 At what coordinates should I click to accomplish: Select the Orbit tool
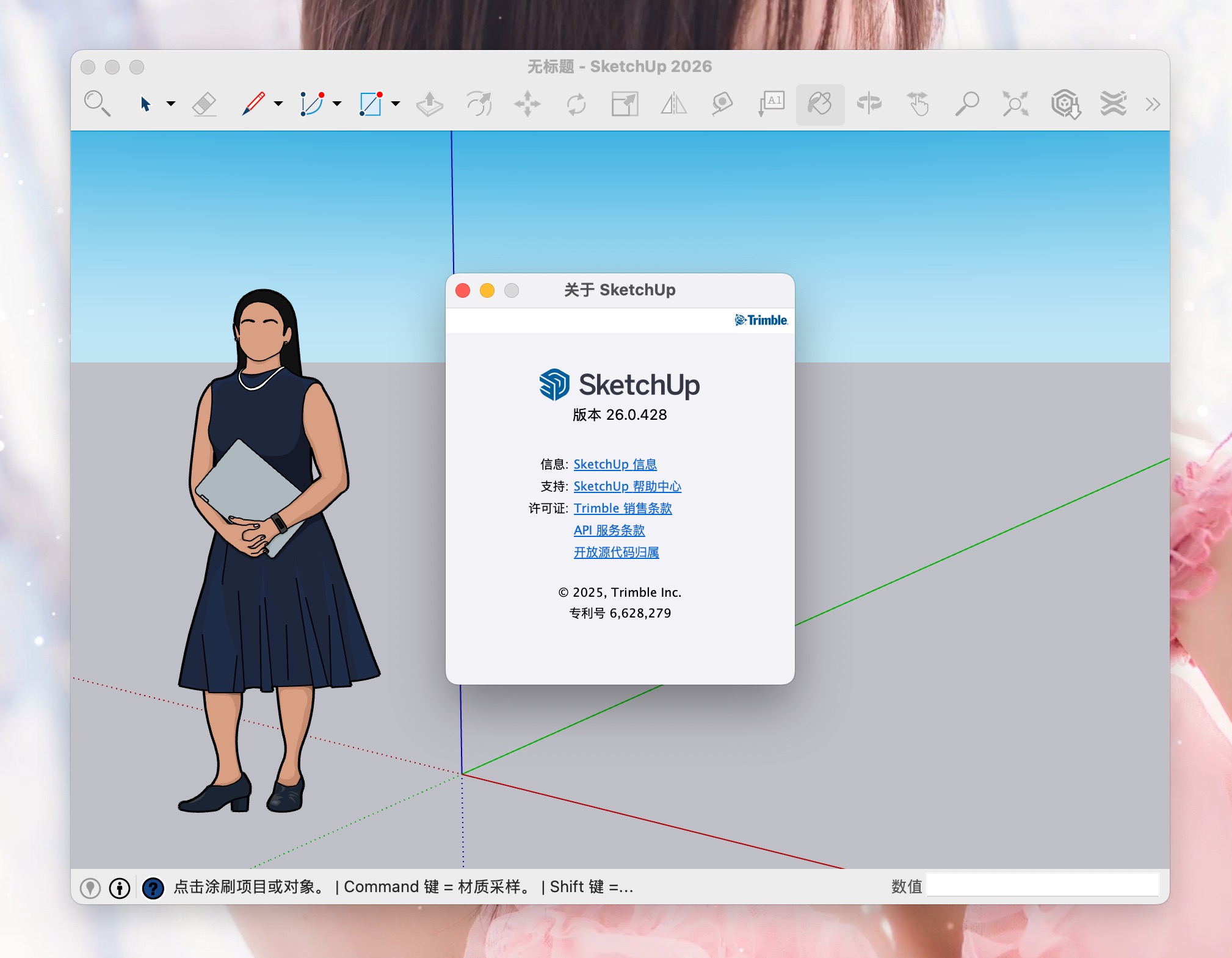click(x=869, y=104)
